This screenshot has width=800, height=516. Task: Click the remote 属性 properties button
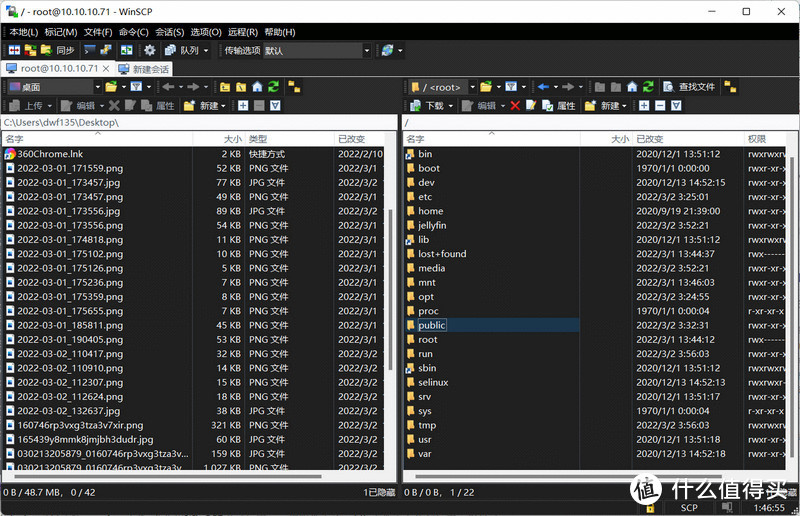tap(559, 106)
